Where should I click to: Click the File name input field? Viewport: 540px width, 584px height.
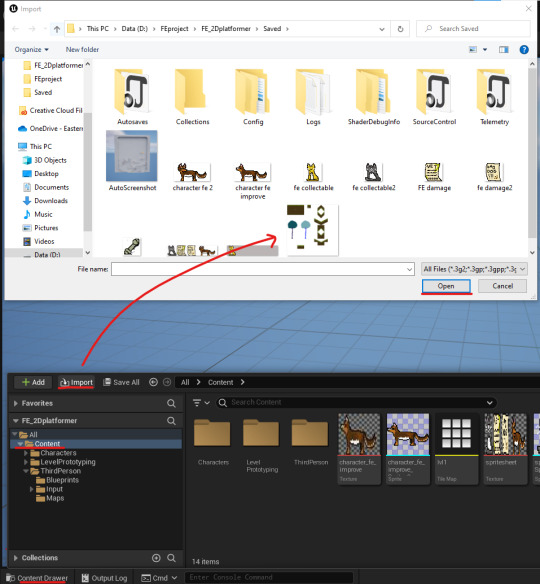258,269
